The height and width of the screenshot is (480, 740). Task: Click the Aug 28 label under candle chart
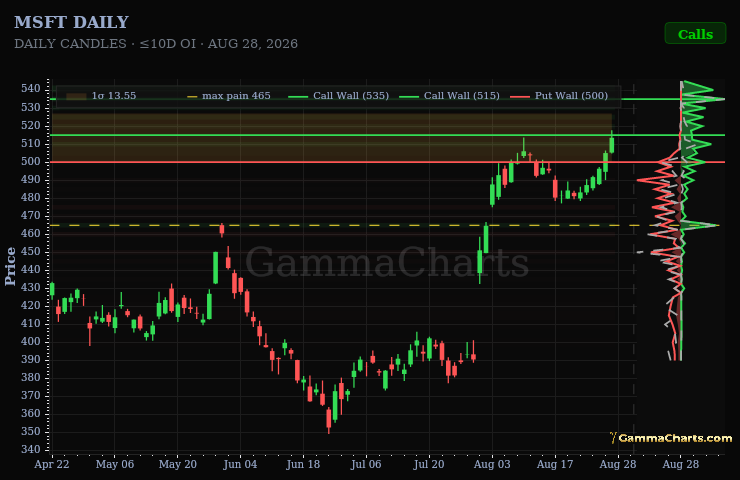coord(618,464)
